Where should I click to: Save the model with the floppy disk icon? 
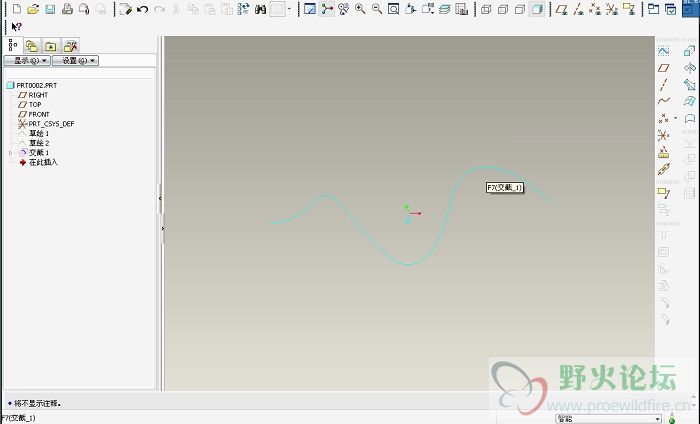click(50, 9)
